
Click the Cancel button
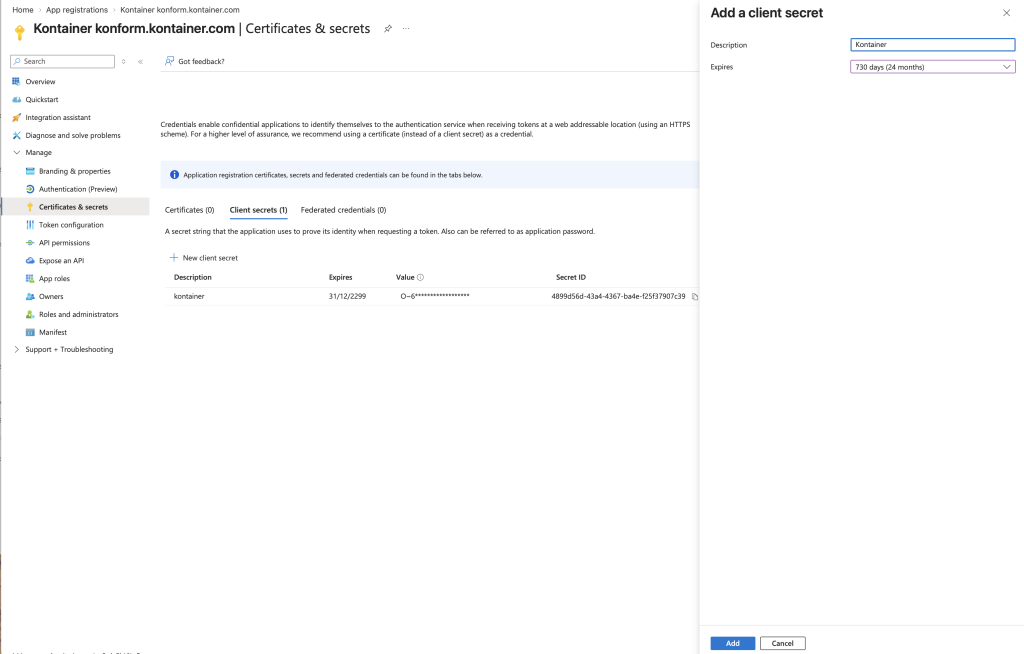(x=782, y=644)
